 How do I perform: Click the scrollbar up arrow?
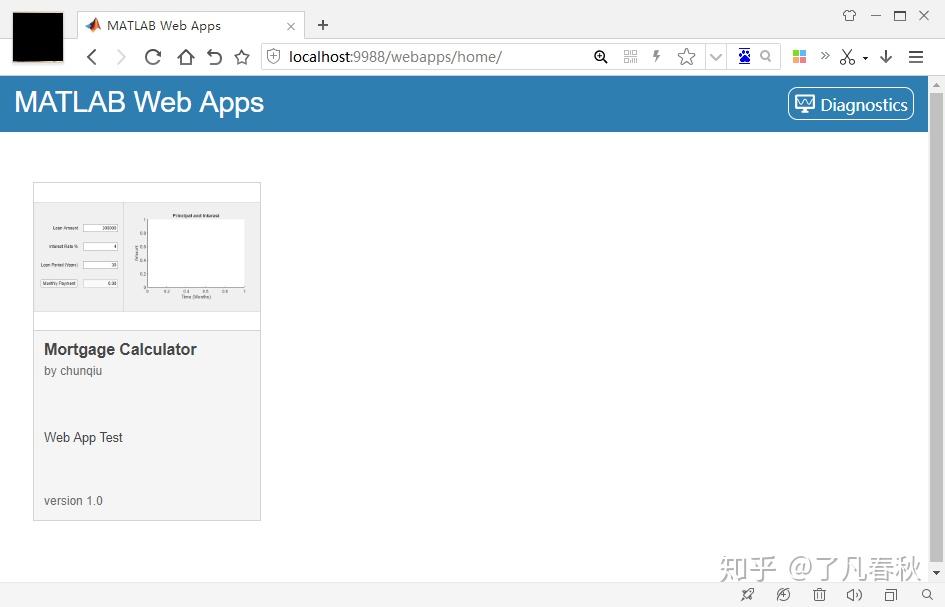936,85
